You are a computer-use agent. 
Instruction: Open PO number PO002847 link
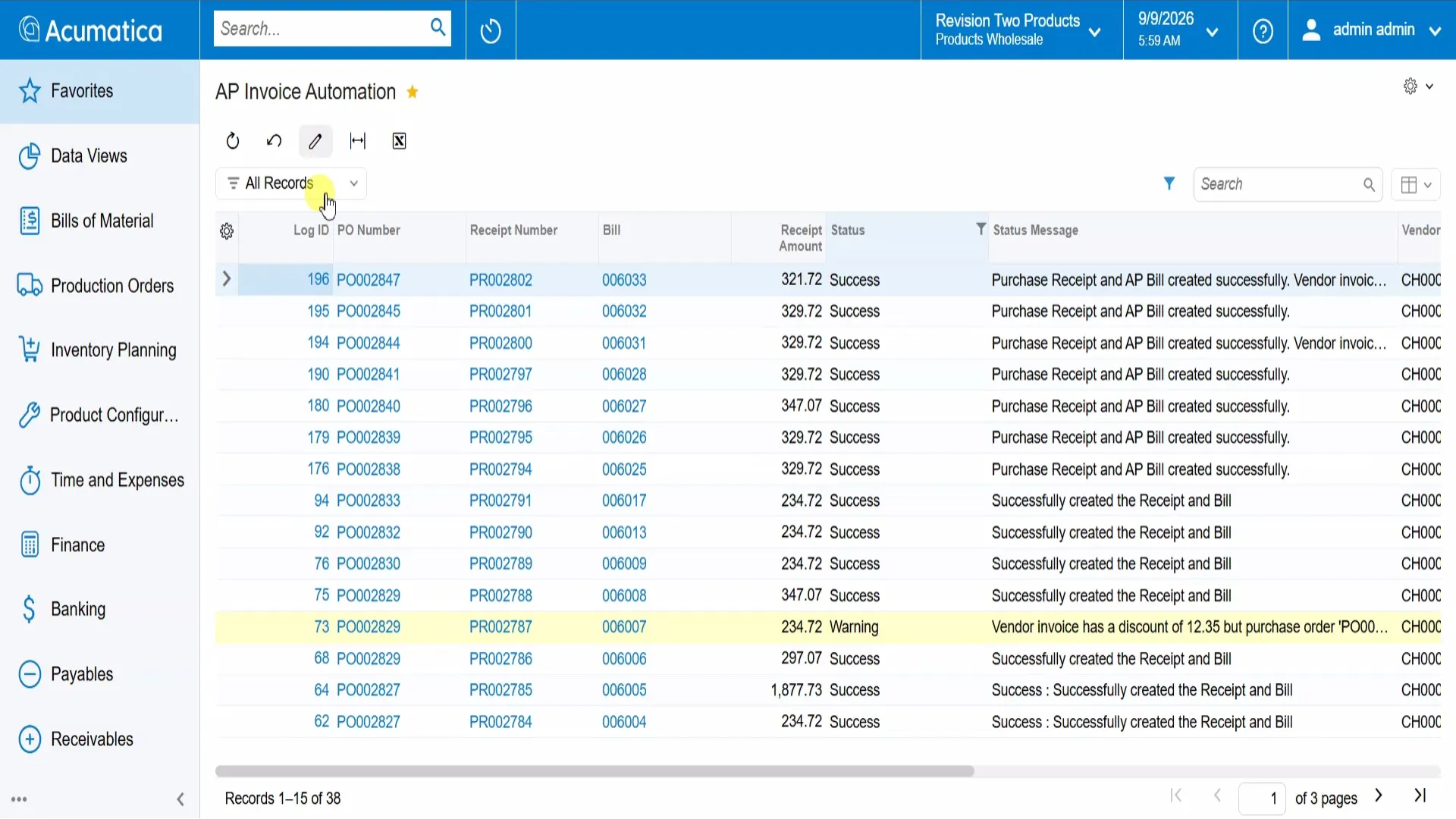(369, 281)
